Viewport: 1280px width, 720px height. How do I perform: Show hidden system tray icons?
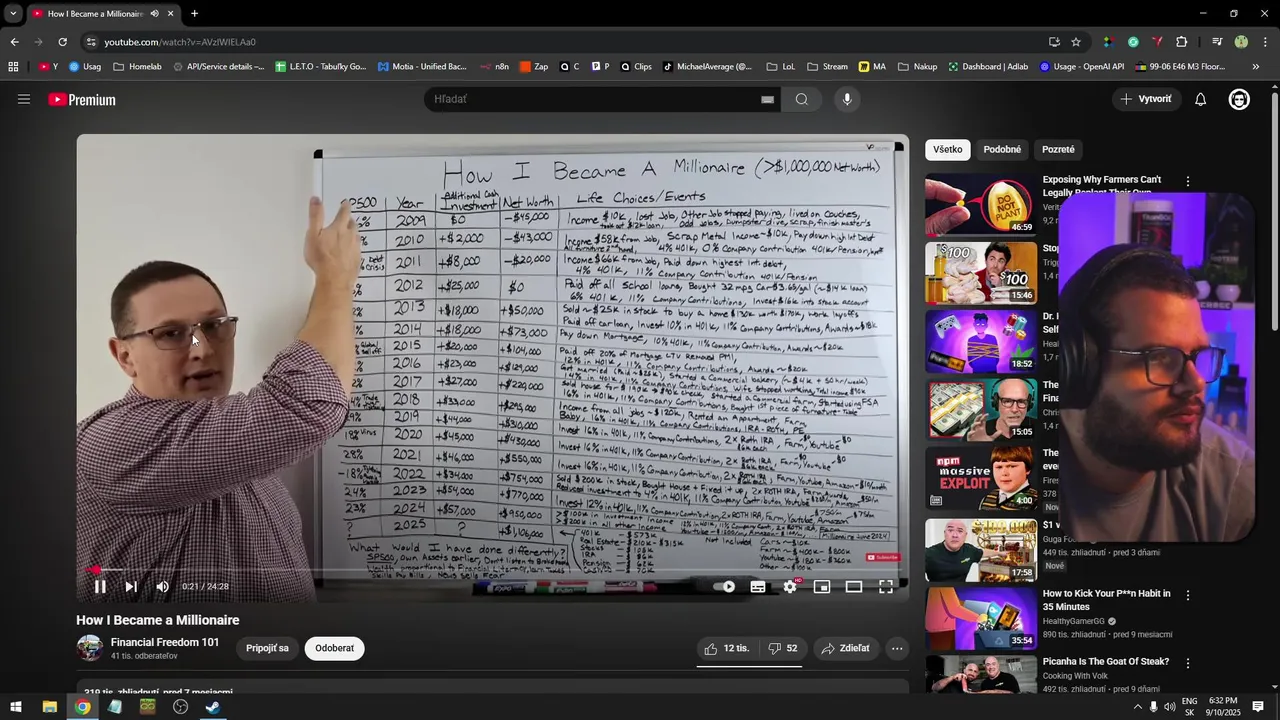click(x=1137, y=707)
